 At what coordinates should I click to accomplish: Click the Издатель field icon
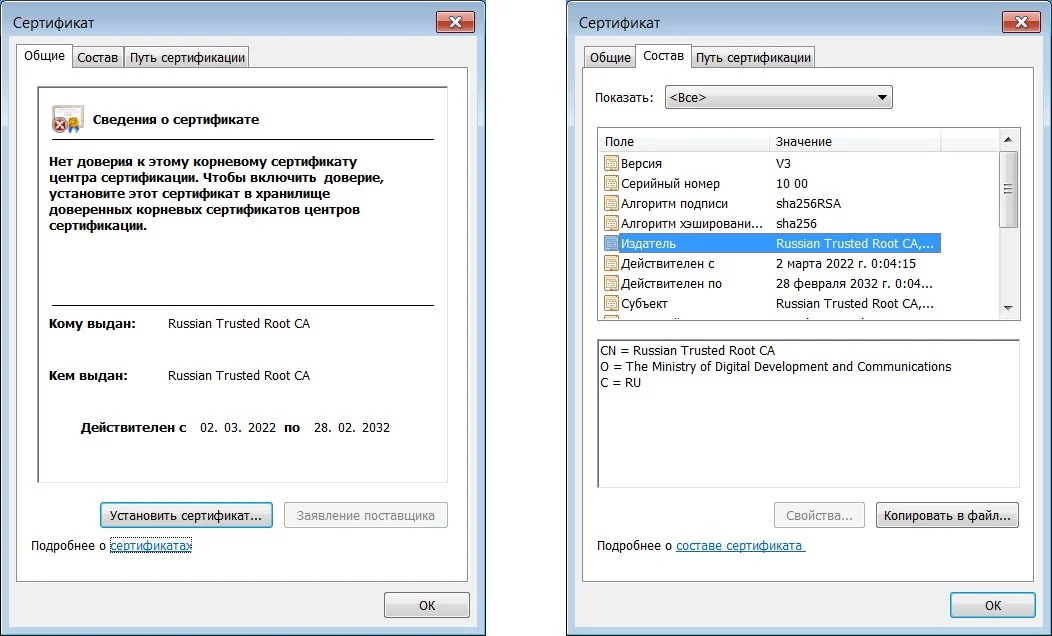[611, 244]
